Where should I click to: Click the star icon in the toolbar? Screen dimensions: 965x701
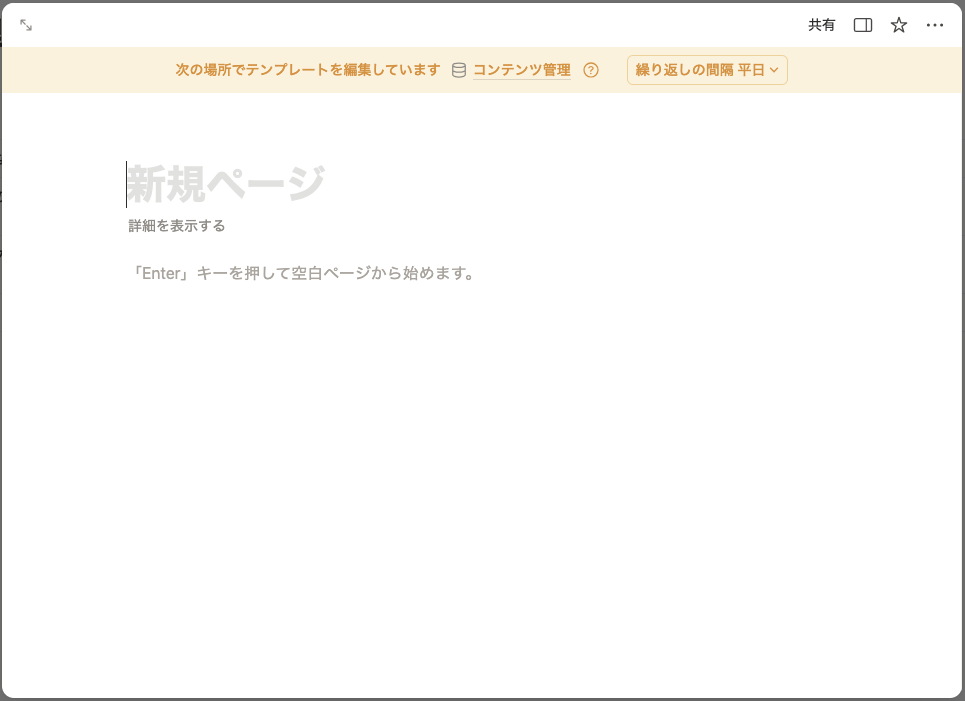pyautogui.click(x=897, y=24)
